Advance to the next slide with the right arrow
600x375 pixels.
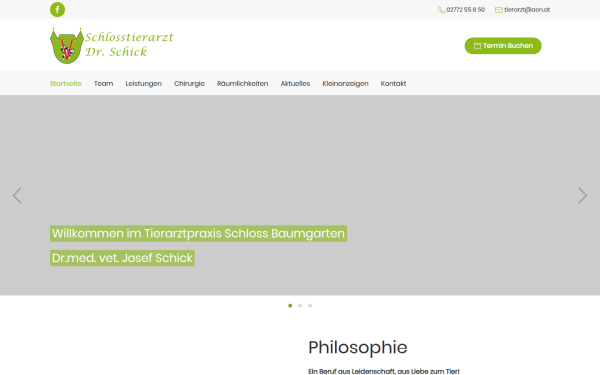pos(582,196)
